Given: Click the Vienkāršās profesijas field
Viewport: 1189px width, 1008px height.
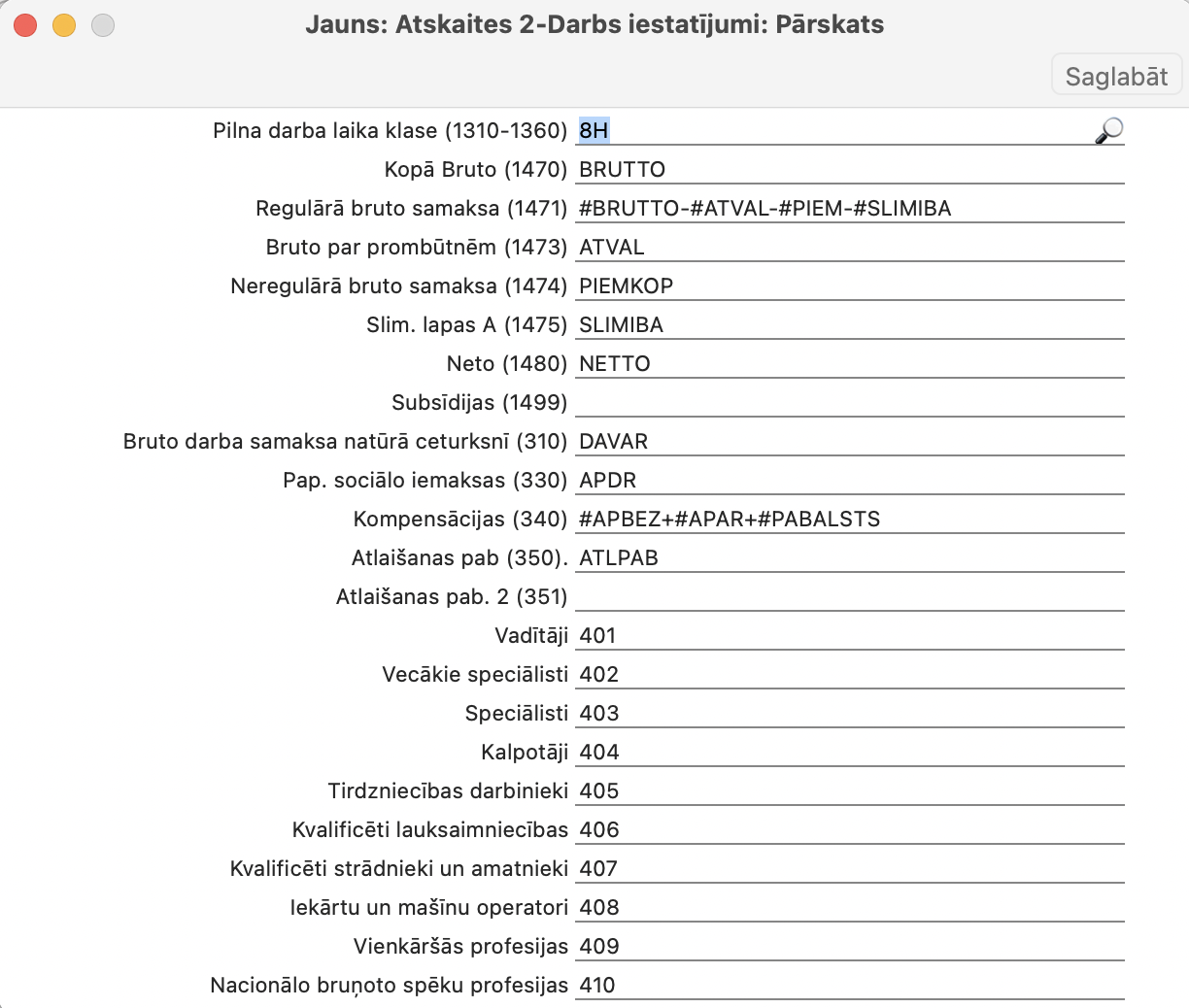Looking at the screenshot, I should 849,946.
